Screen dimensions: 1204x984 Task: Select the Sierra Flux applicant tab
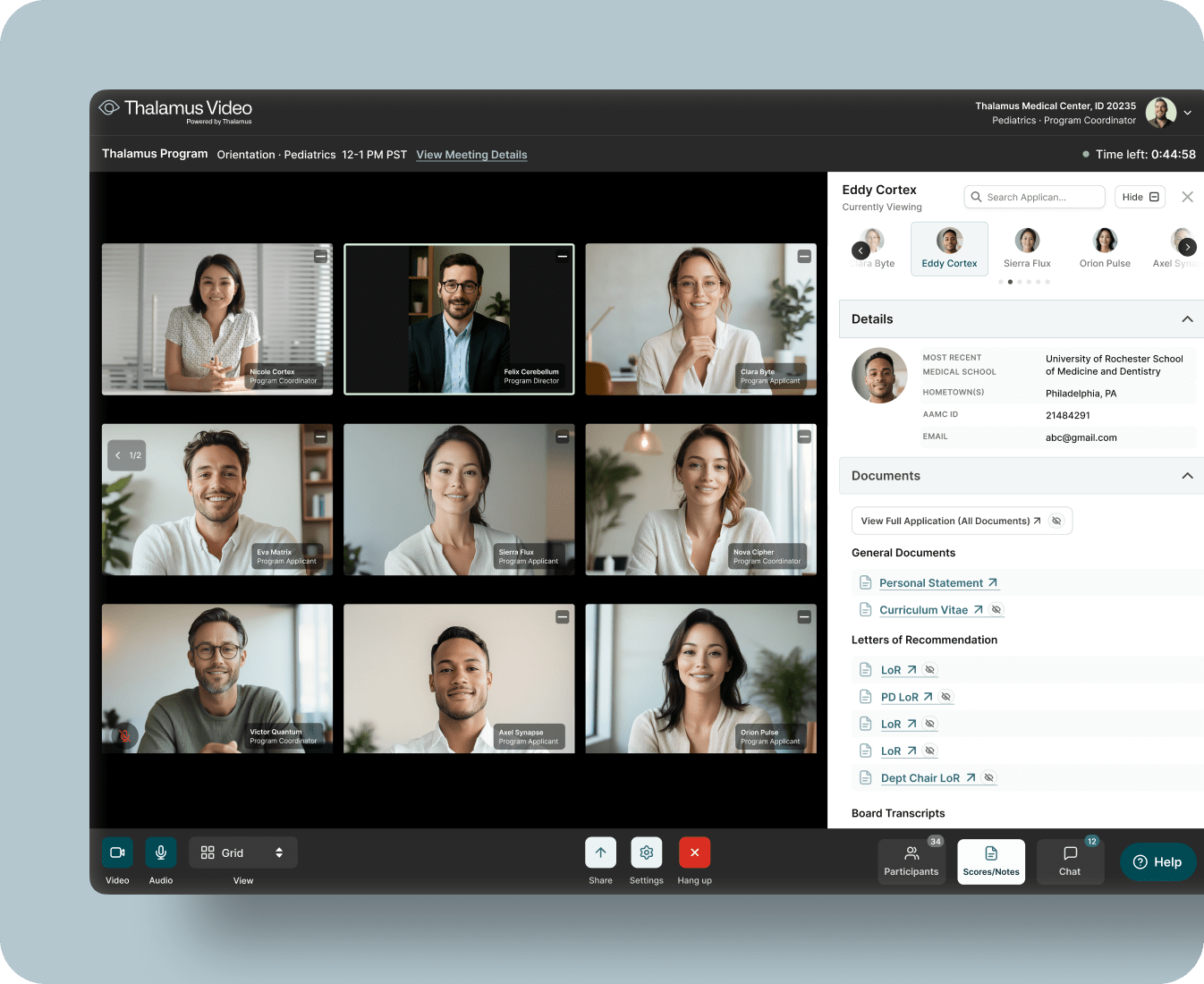pyautogui.click(x=1027, y=249)
